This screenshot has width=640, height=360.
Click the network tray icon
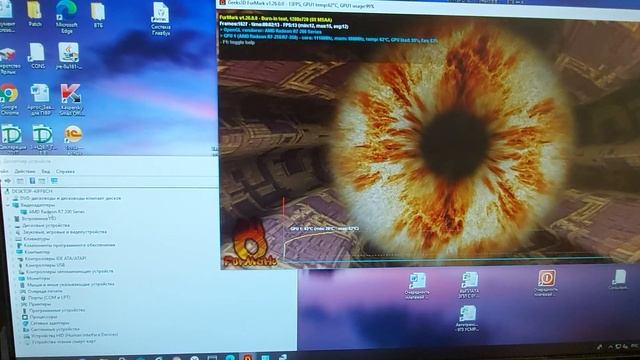coord(618,347)
